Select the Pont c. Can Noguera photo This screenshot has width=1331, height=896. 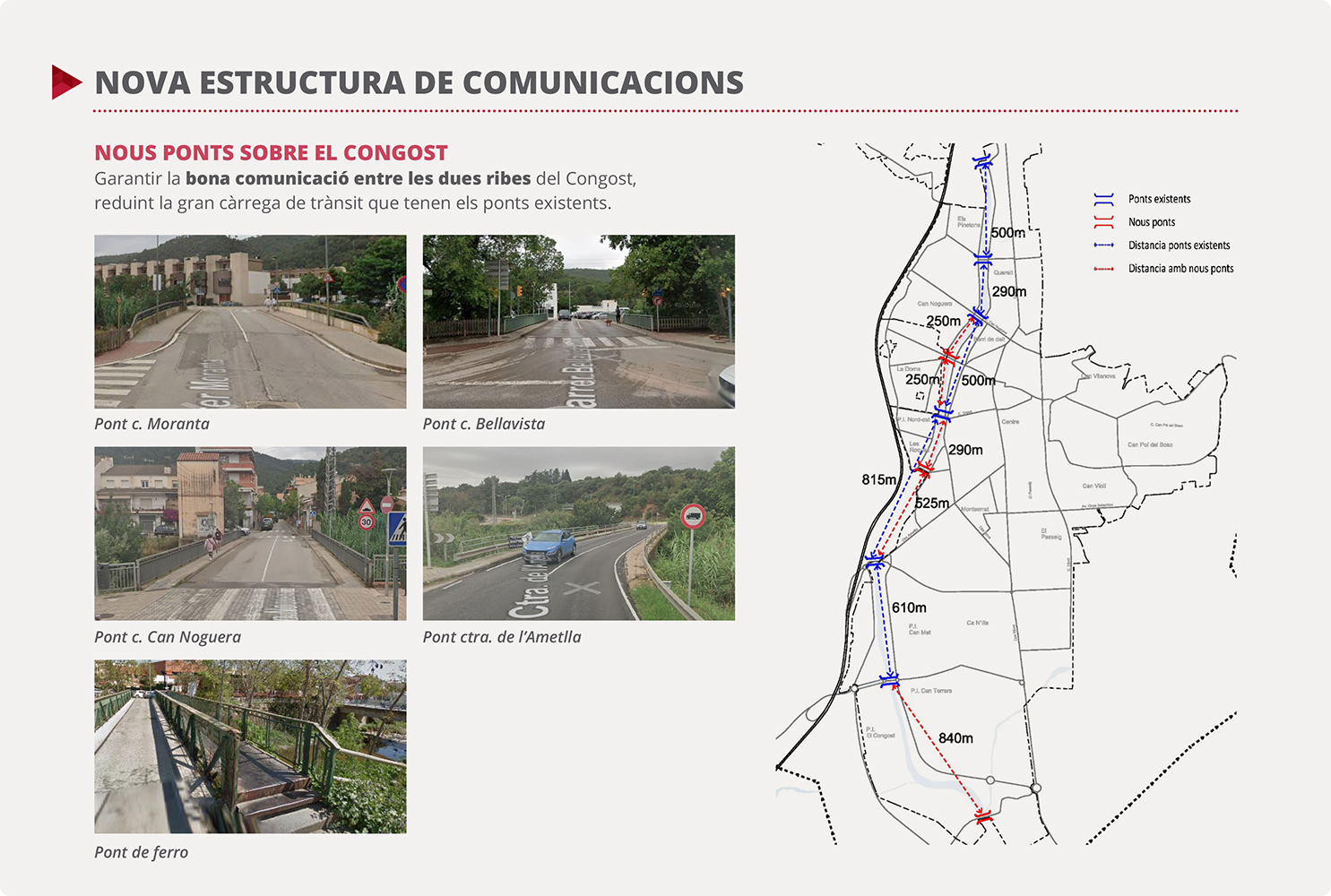click(x=250, y=533)
